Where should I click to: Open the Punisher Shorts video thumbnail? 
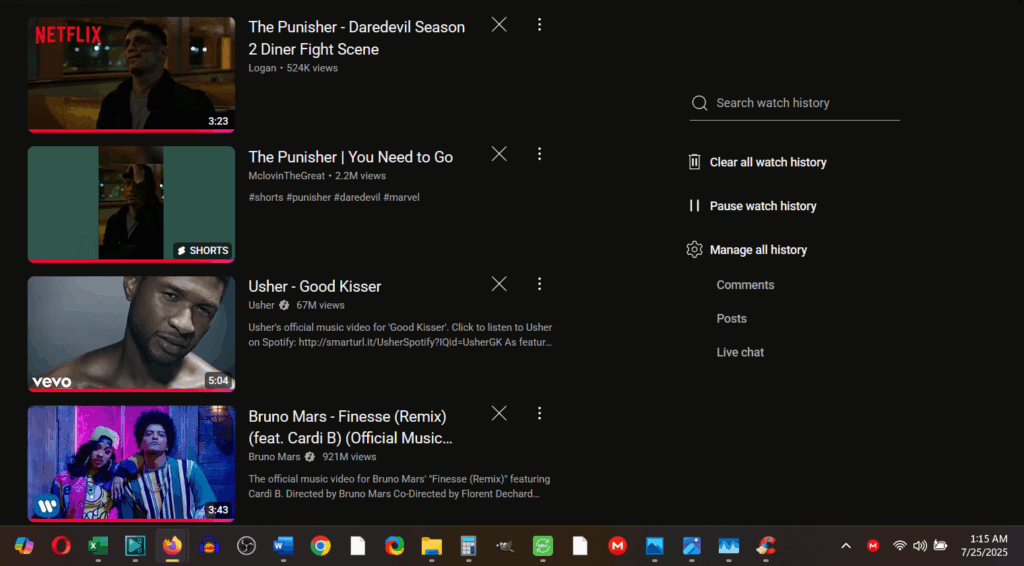[x=131, y=204]
